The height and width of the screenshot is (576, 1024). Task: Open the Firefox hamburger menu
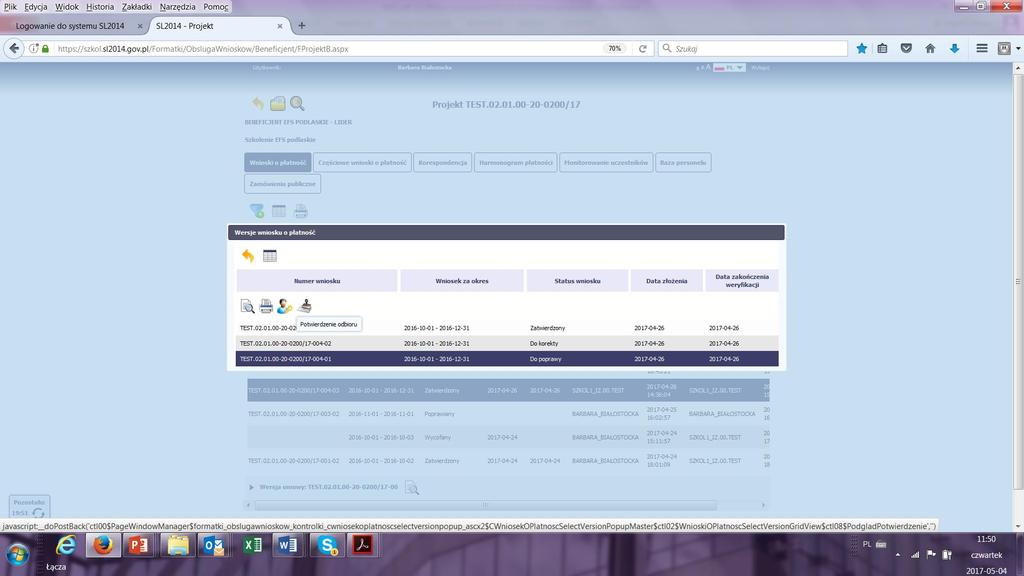[x=982, y=48]
